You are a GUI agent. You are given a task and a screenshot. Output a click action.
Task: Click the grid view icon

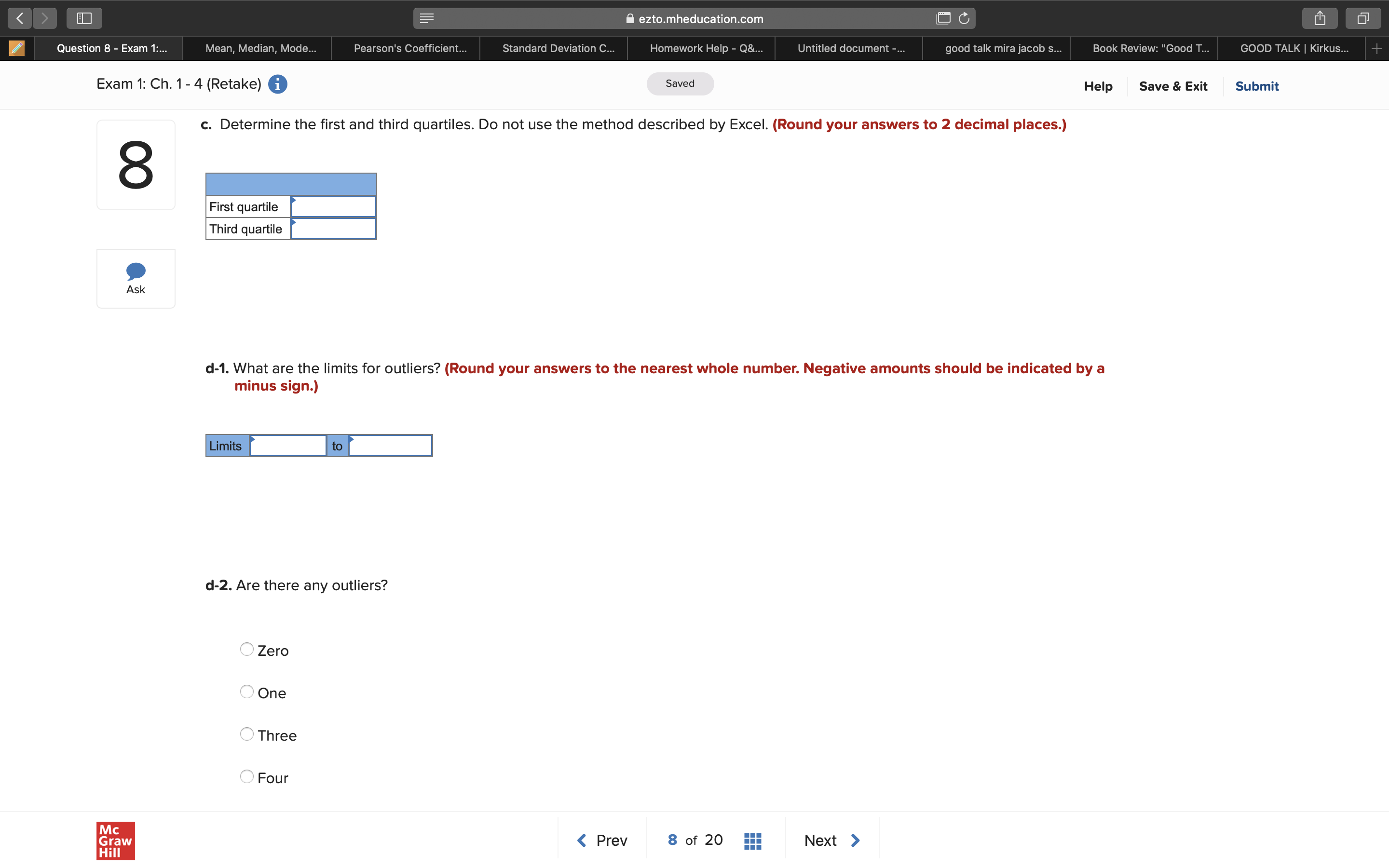point(753,840)
